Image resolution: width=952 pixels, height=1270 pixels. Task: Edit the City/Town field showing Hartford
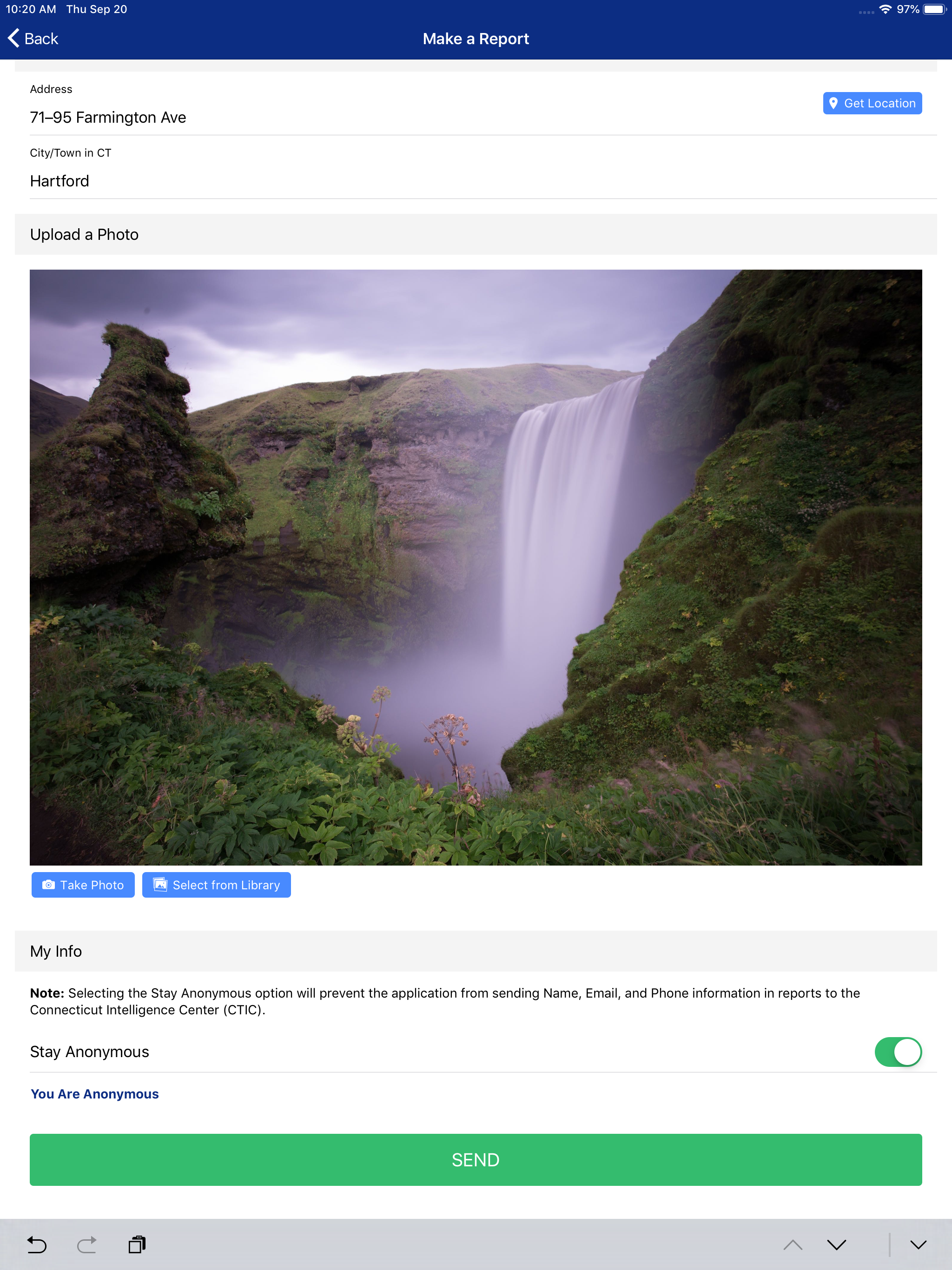[x=483, y=181]
